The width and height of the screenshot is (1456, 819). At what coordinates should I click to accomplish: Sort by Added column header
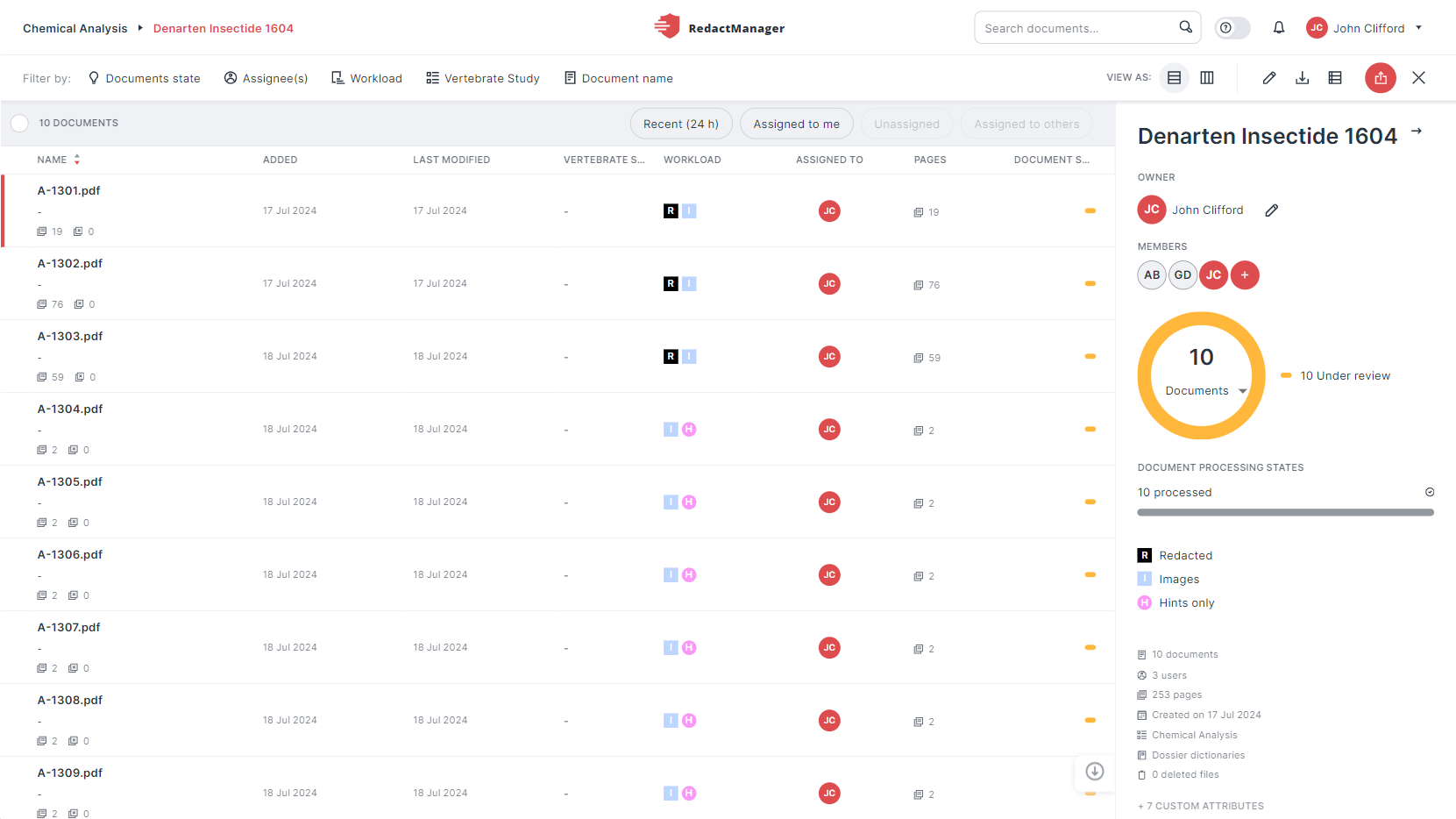281,160
